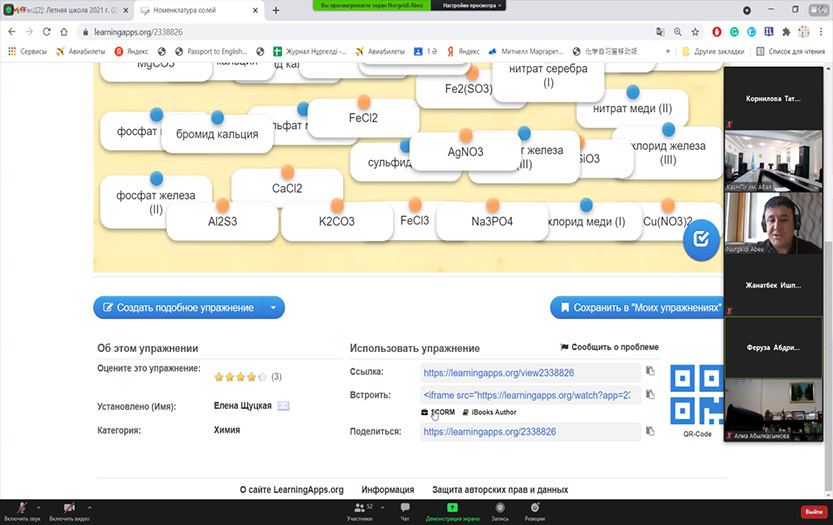Expand dropdown arrow beside Создать подобное упражнение

coord(273,308)
